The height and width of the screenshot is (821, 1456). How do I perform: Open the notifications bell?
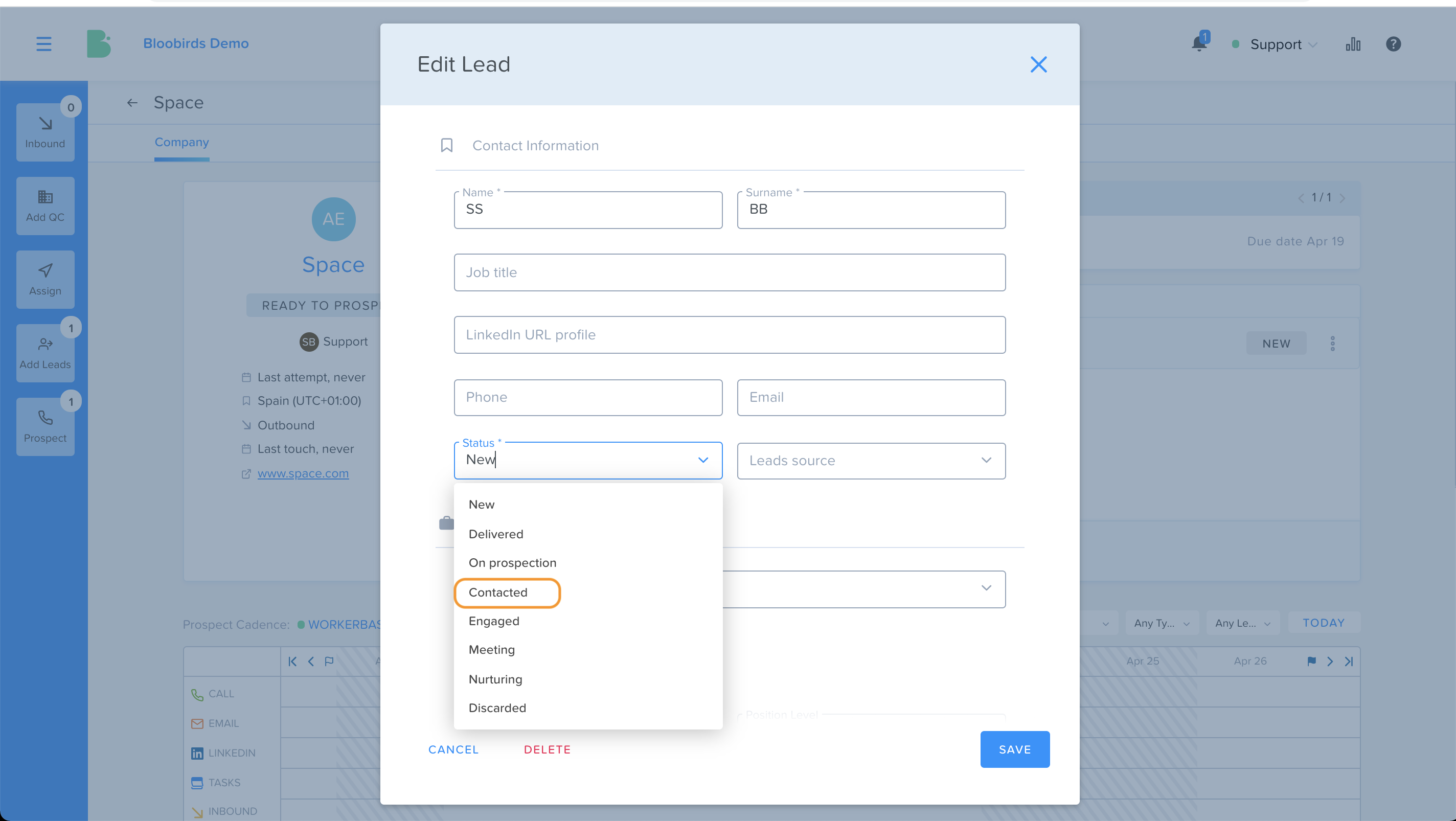[x=1199, y=43]
